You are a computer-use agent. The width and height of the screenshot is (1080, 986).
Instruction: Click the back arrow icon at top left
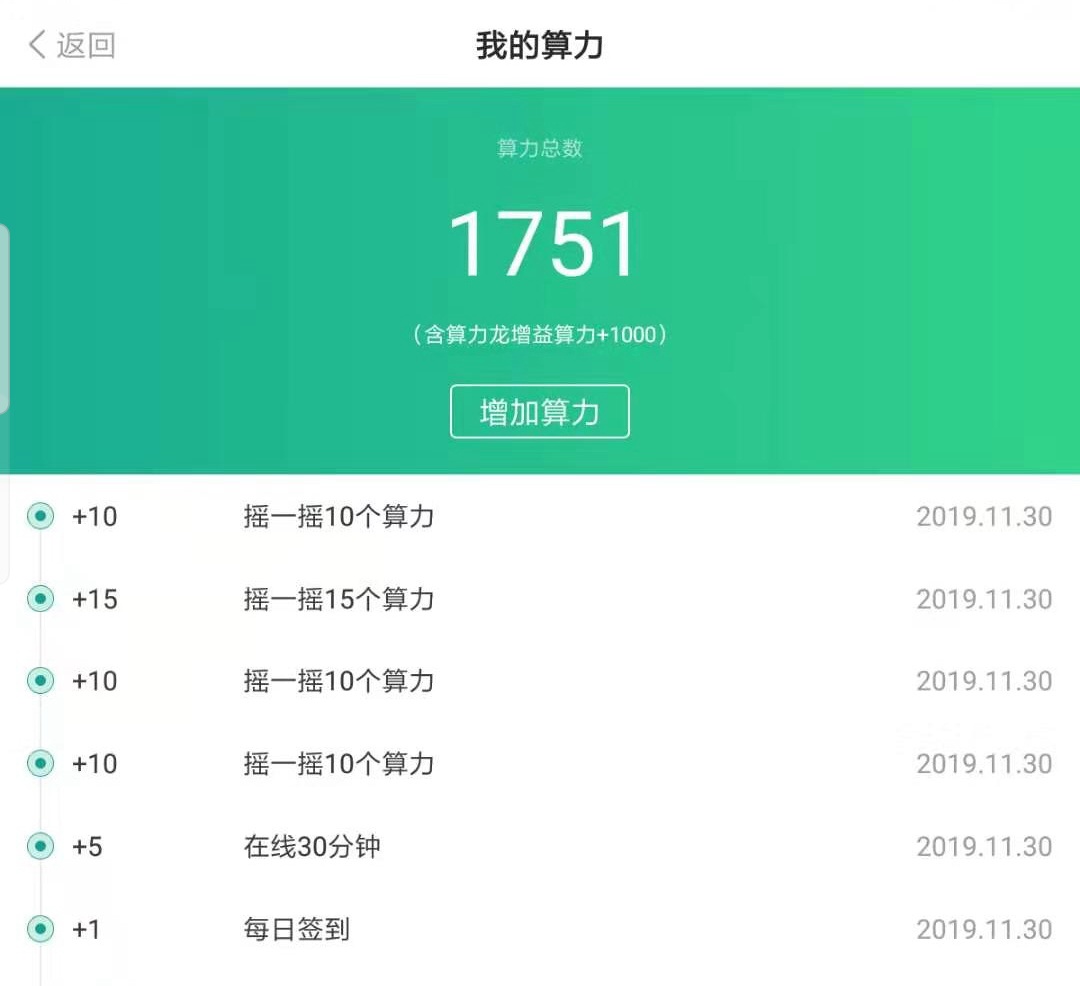coord(38,44)
